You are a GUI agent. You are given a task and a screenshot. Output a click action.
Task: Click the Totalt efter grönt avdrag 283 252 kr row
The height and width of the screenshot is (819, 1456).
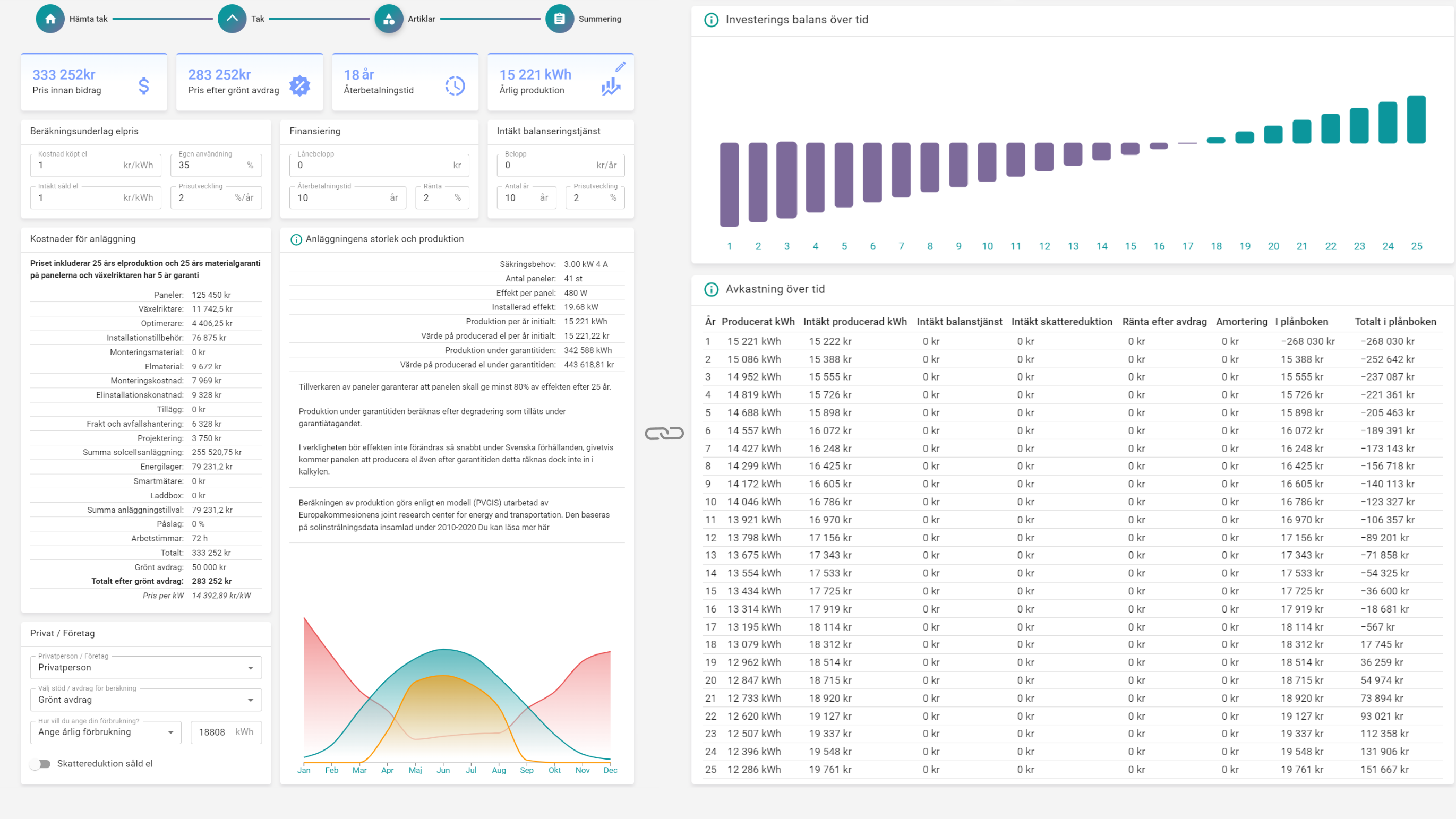146,581
